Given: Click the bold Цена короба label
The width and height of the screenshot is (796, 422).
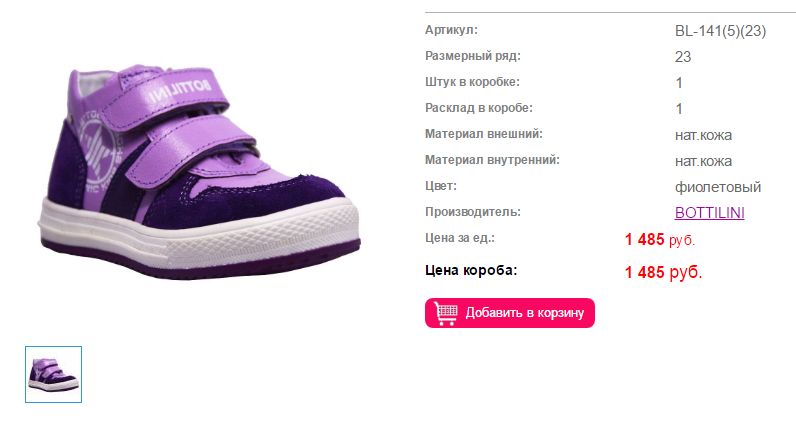Looking at the screenshot, I should point(471,270).
